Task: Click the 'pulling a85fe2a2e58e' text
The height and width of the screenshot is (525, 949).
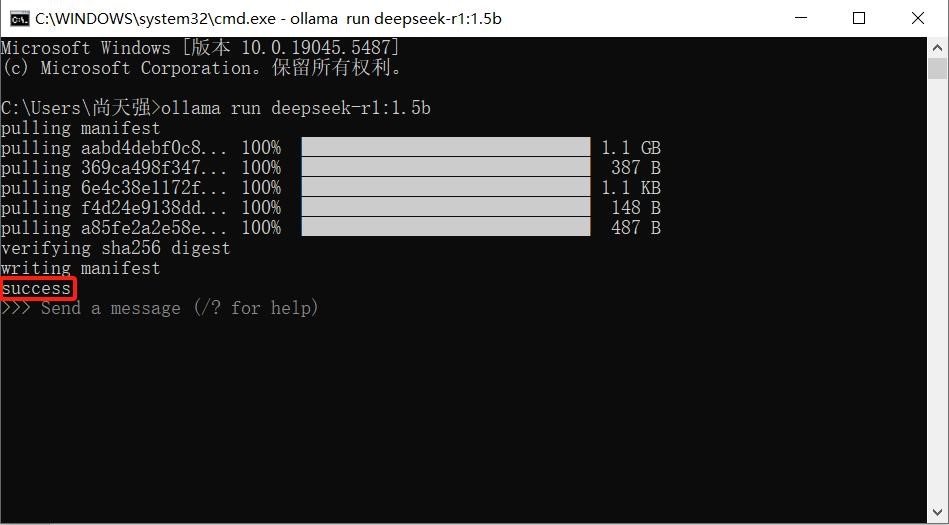Action: 114,228
